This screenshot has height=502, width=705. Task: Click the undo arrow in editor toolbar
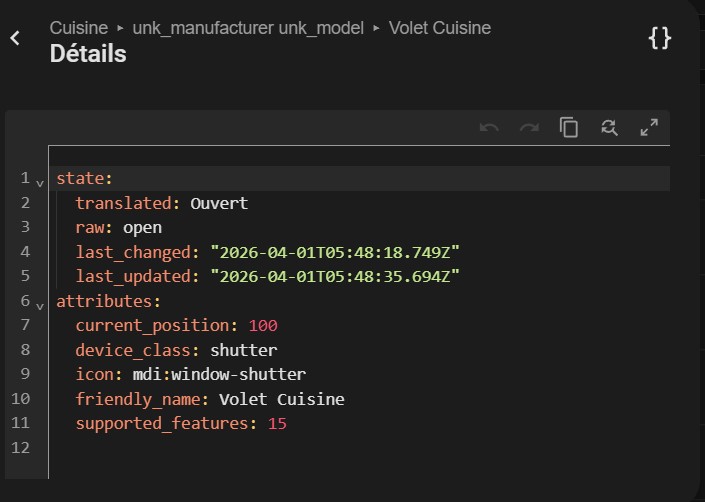(489, 128)
